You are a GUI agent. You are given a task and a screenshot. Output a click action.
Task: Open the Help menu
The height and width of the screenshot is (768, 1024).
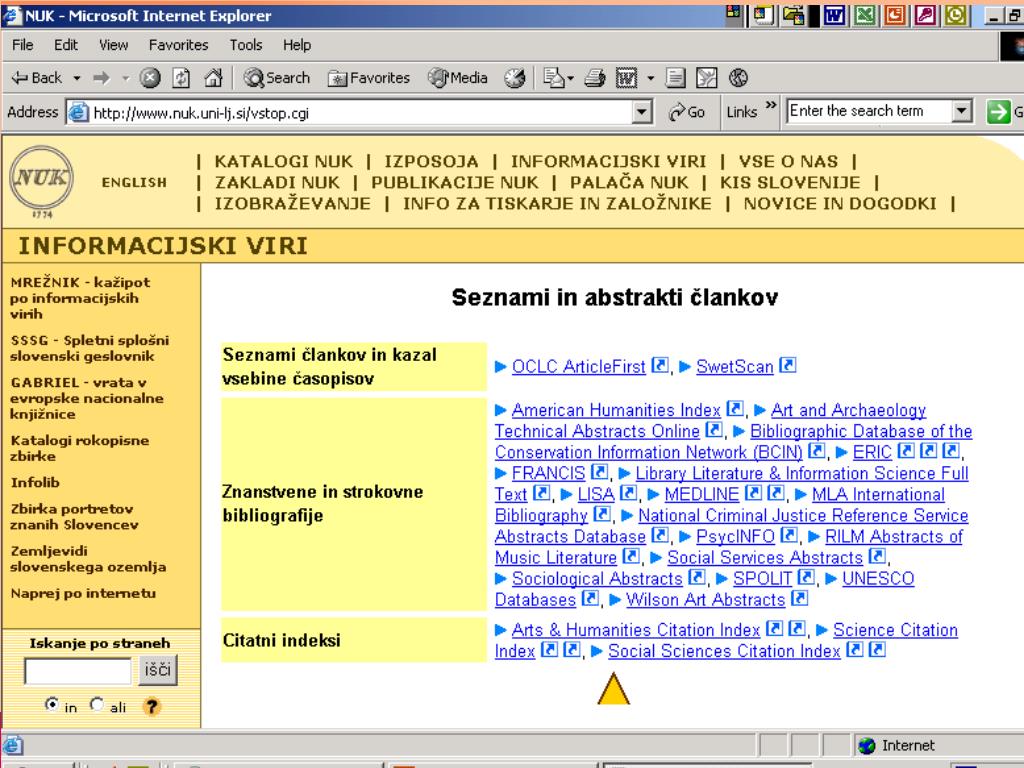pyautogui.click(x=296, y=45)
